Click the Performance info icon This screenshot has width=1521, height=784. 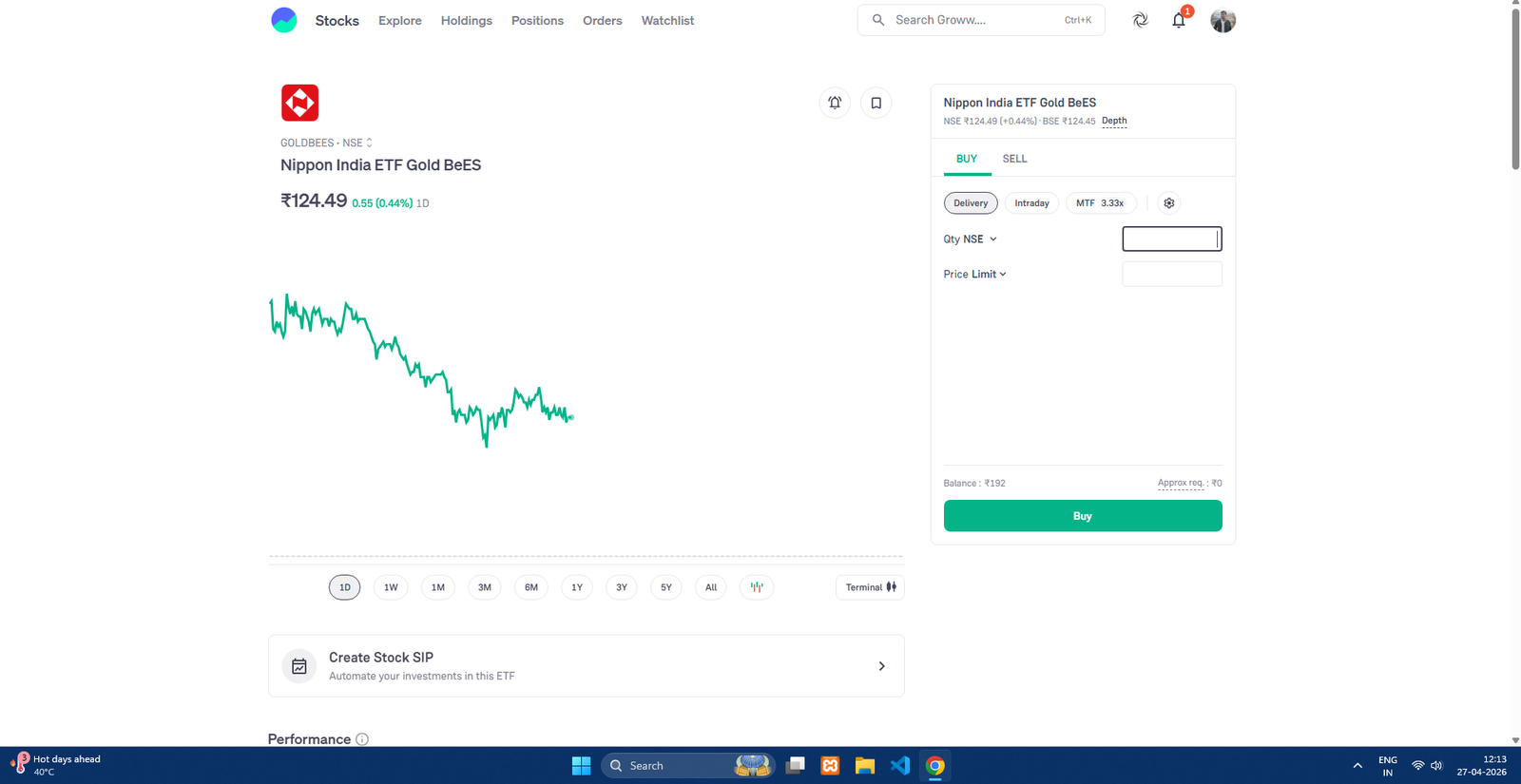click(x=362, y=739)
